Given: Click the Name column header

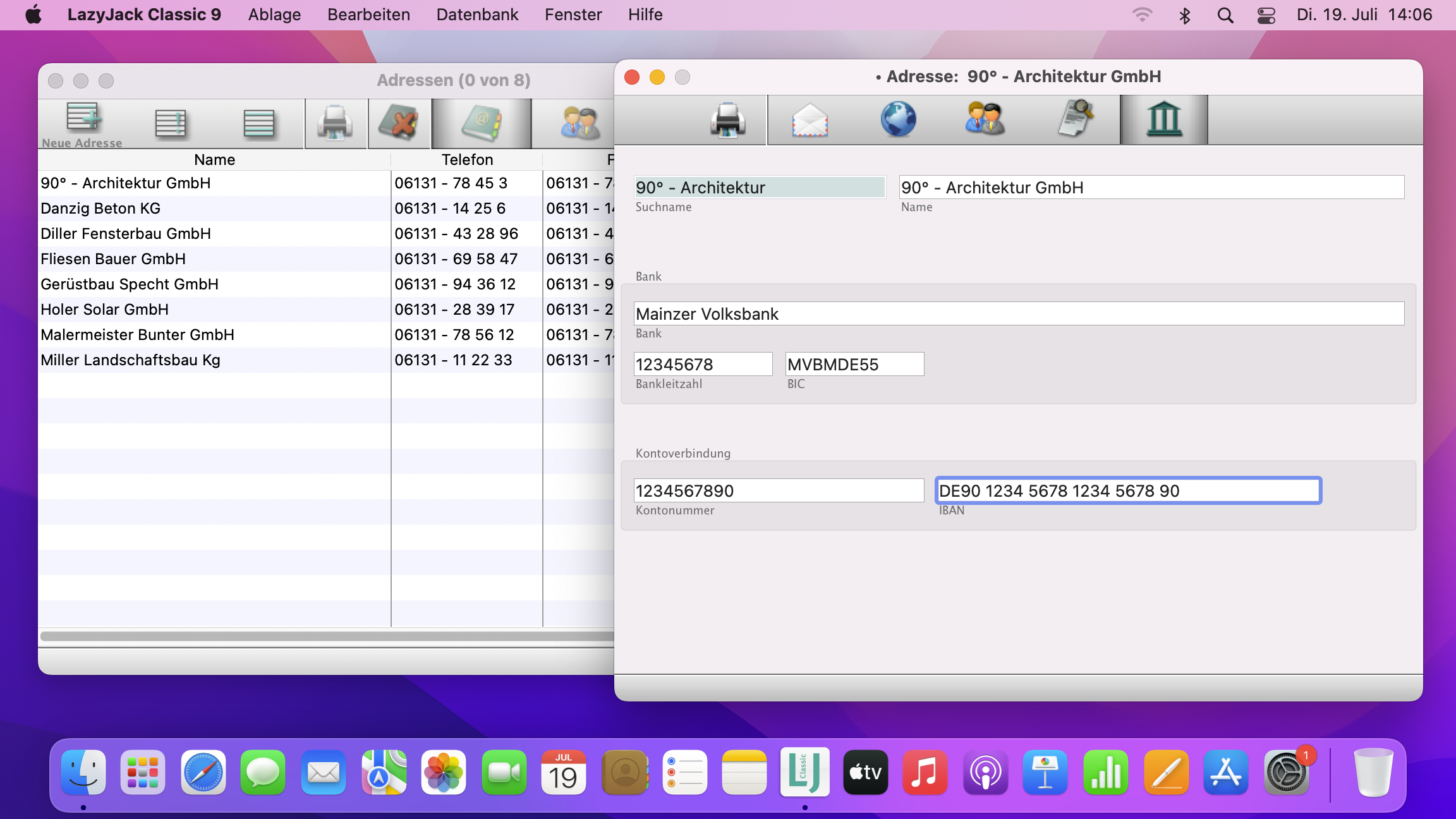Looking at the screenshot, I should [214, 160].
